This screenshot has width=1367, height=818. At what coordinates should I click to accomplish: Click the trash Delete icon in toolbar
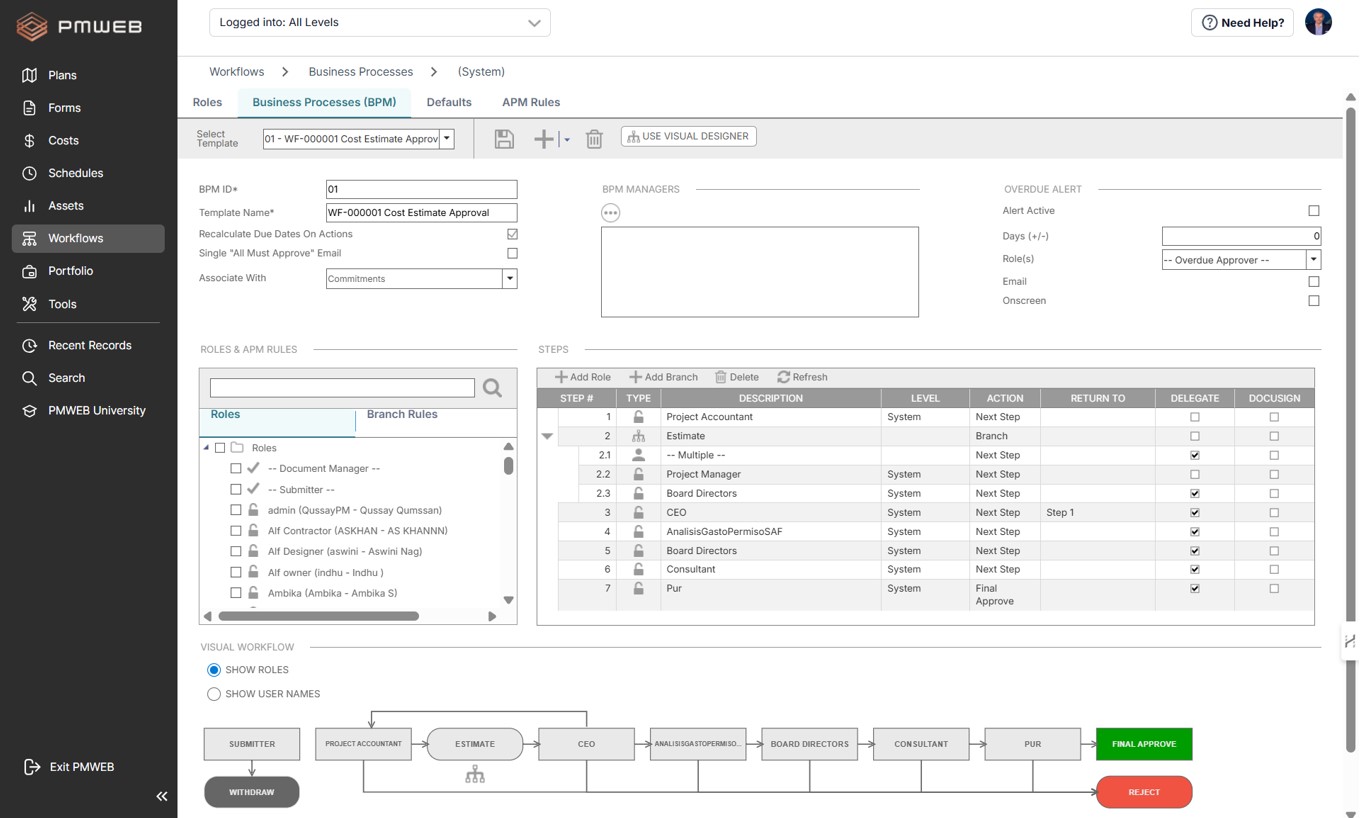[x=594, y=139]
